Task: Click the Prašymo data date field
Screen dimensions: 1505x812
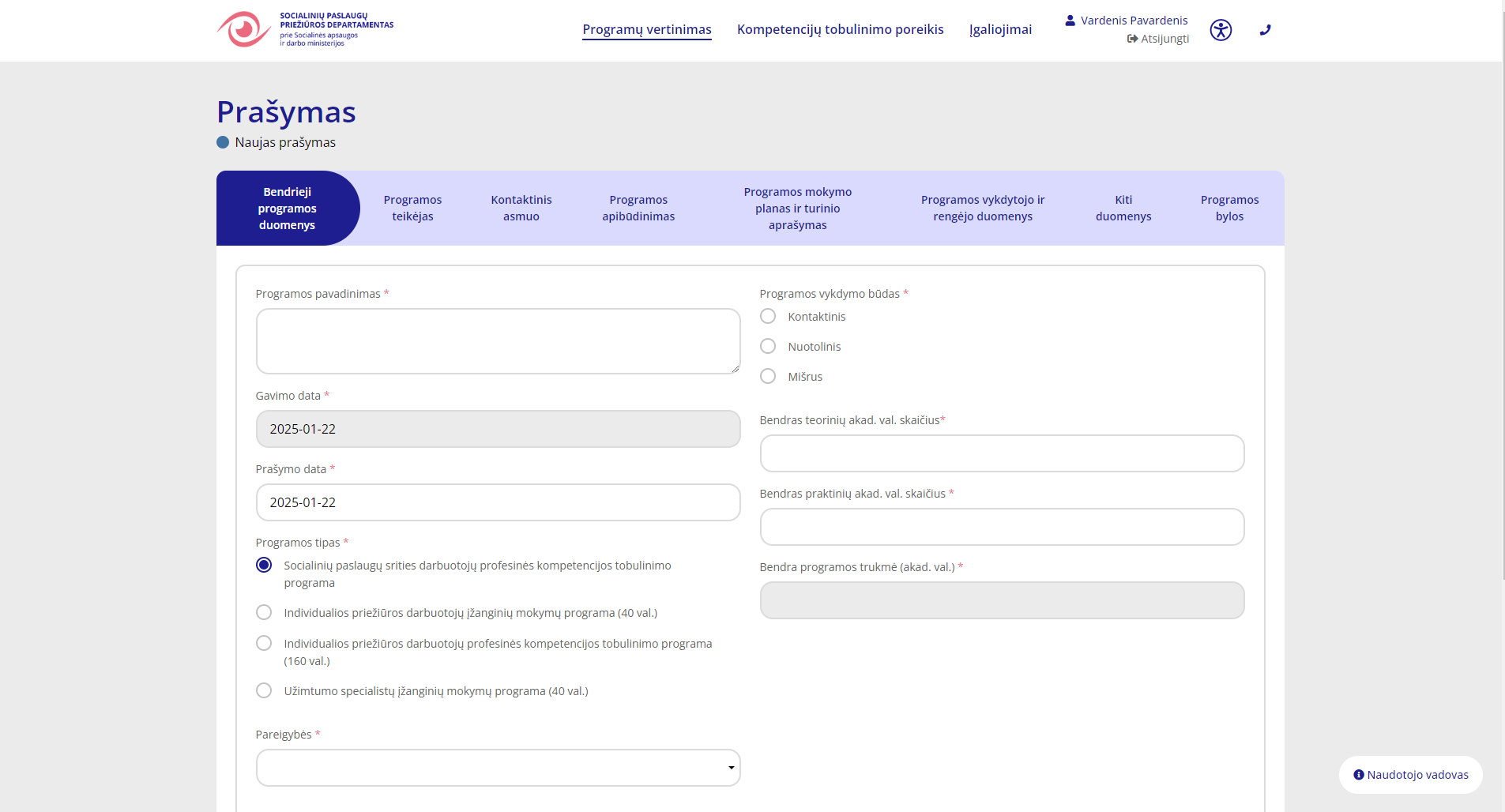Action: [x=498, y=502]
